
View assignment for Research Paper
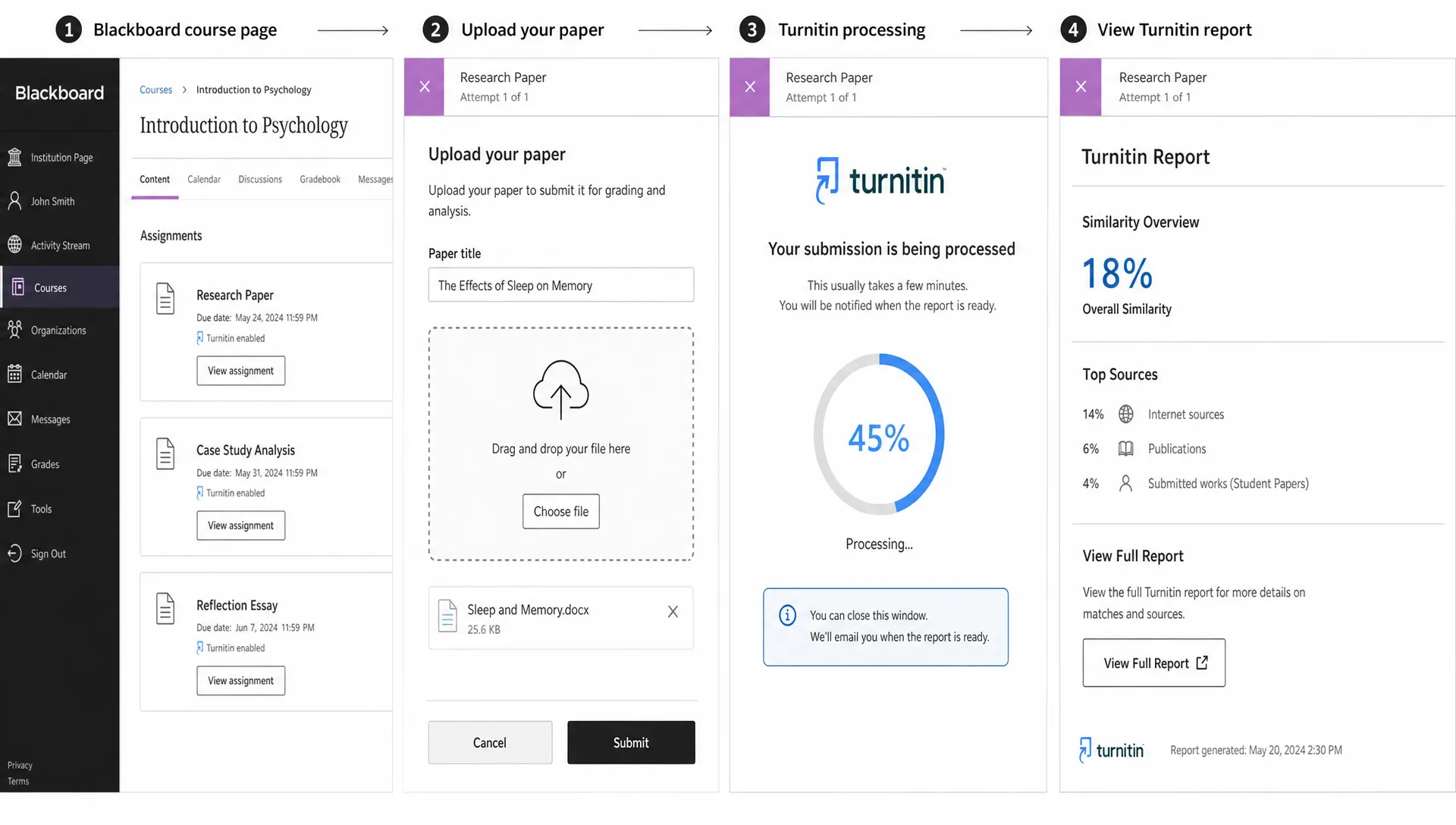point(241,371)
